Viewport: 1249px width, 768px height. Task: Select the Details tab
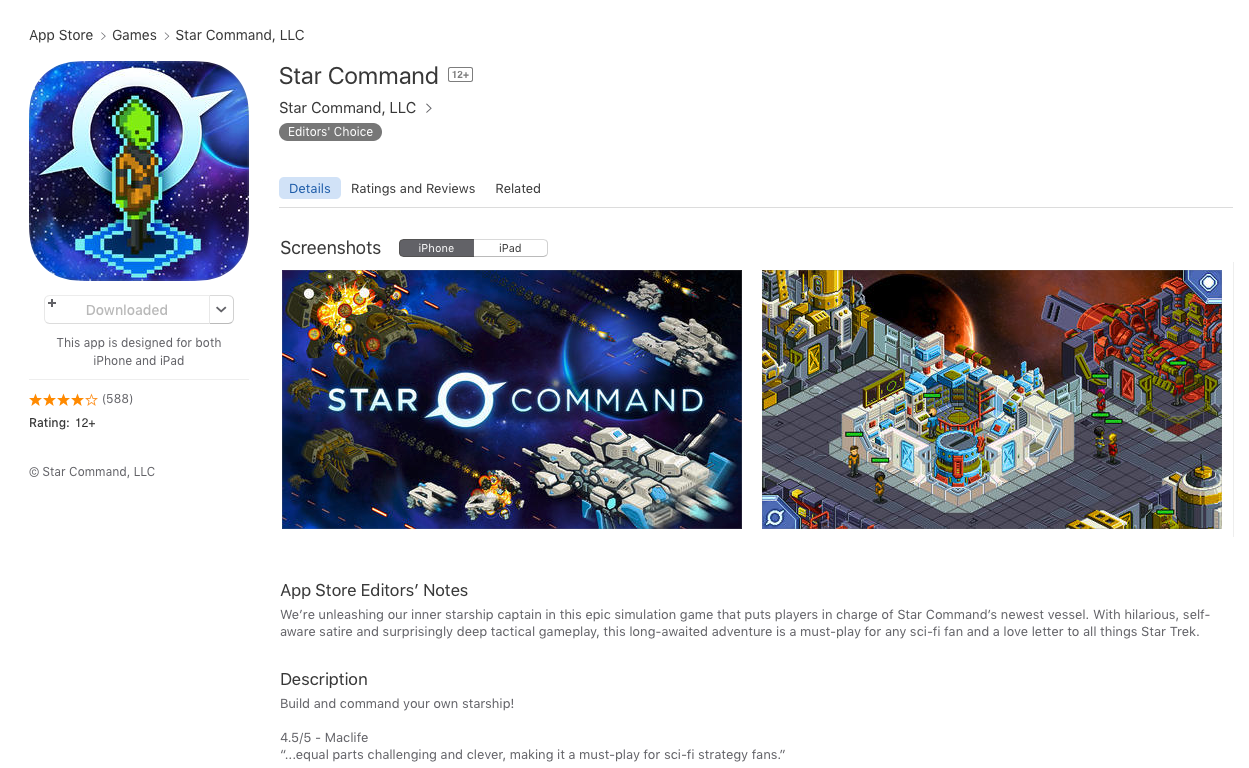coord(310,188)
